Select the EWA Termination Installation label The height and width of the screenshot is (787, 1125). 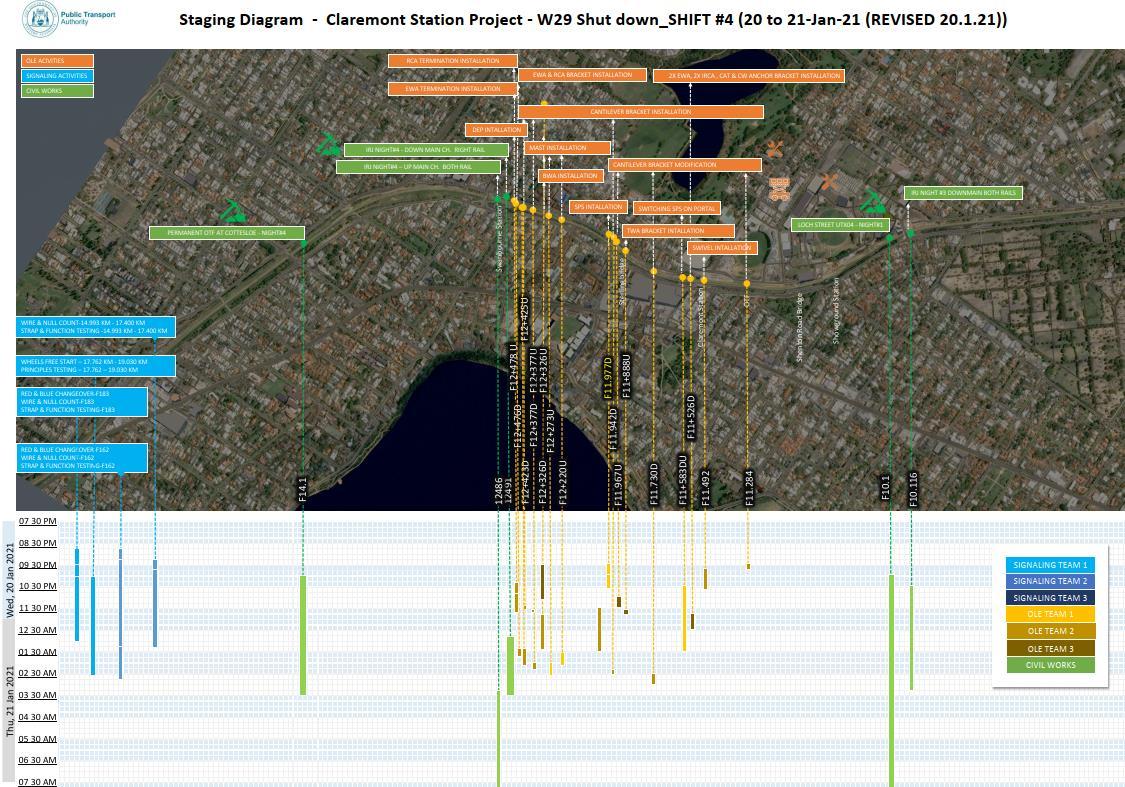pyautogui.click(x=453, y=89)
